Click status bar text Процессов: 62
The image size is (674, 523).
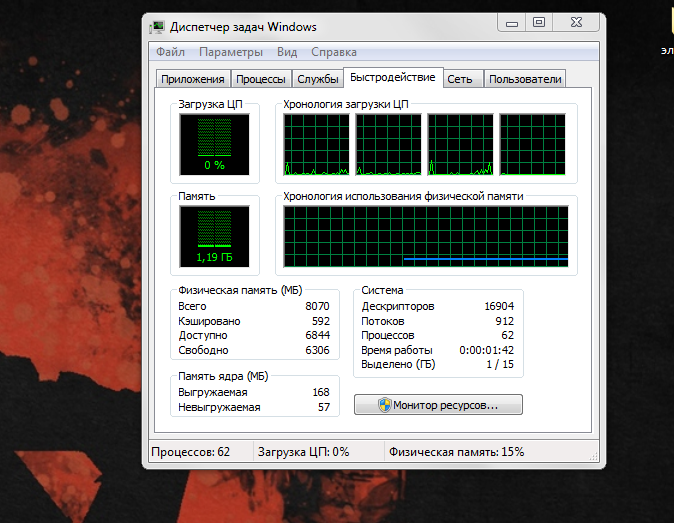pyautogui.click(x=190, y=452)
